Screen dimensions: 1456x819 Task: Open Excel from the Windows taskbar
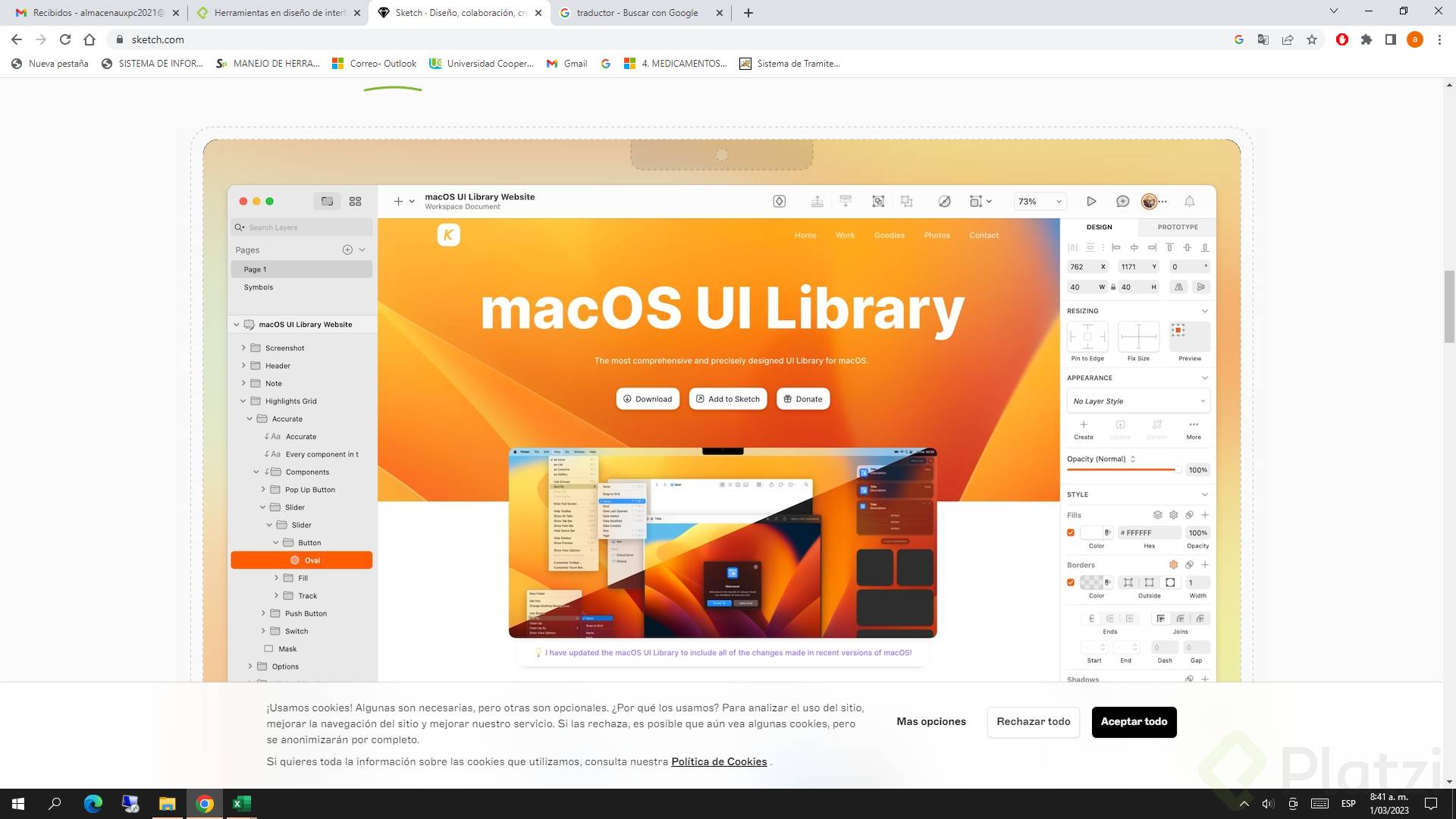[241, 804]
